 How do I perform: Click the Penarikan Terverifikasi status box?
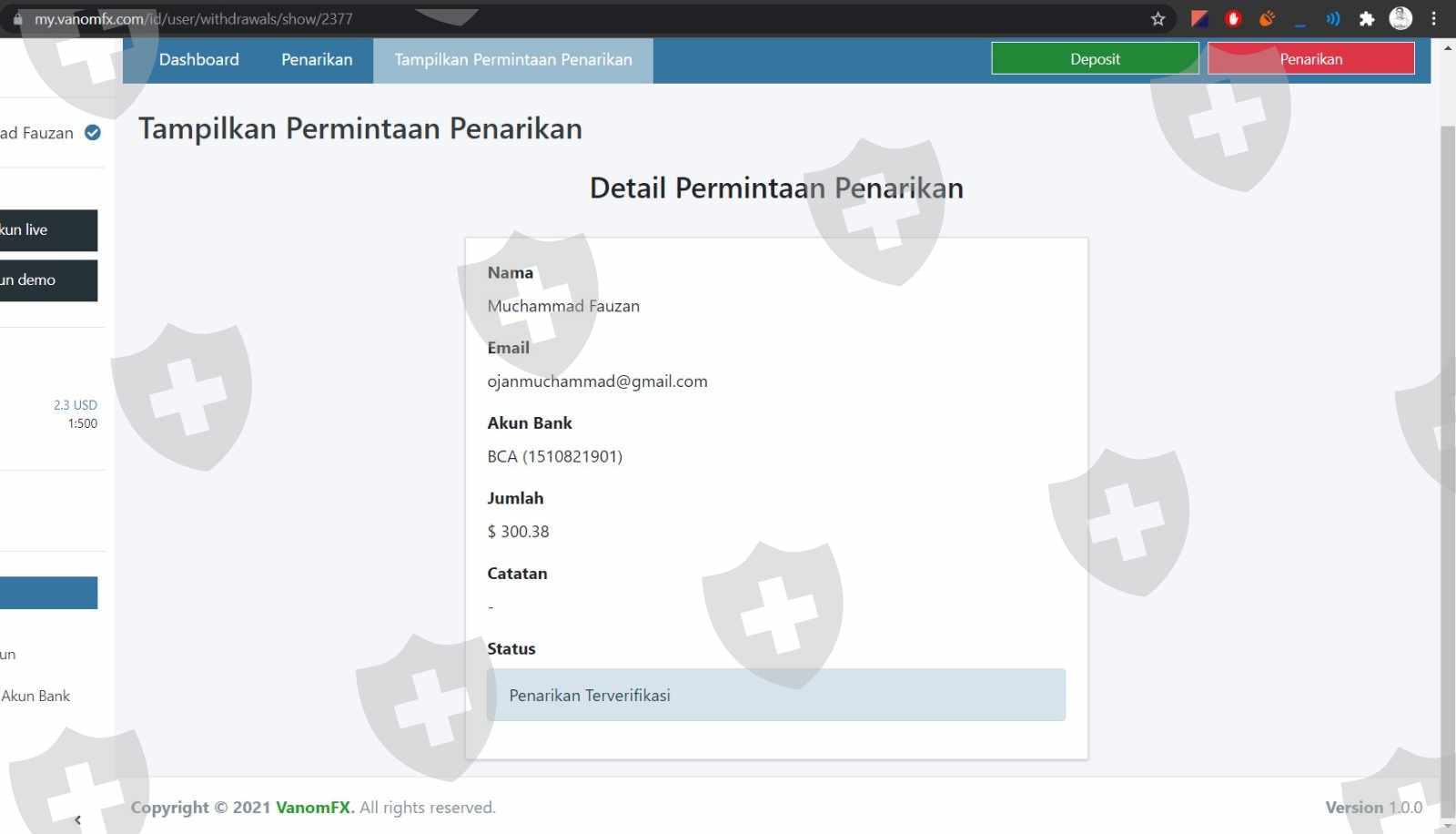click(776, 696)
